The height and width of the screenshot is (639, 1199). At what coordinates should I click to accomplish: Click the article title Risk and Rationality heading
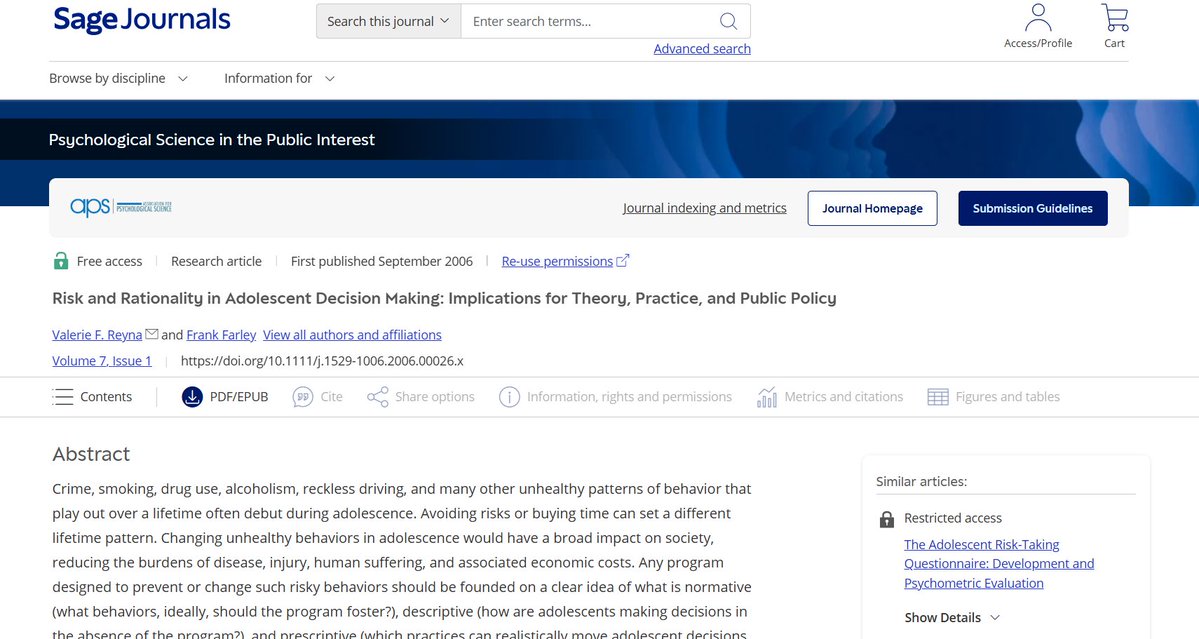[x=444, y=298]
